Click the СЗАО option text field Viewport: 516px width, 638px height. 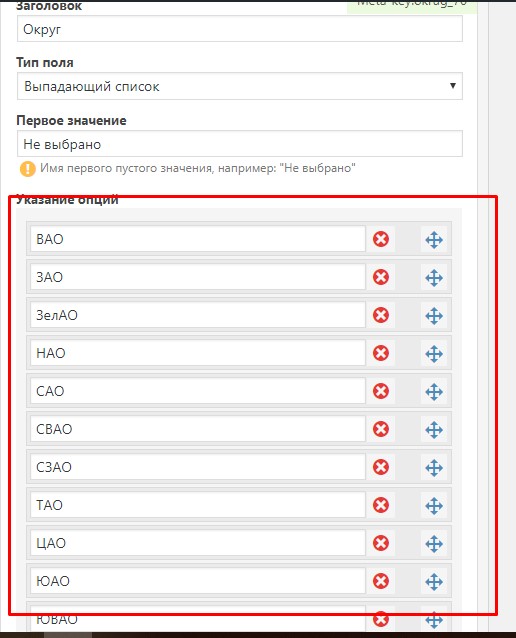coord(198,467)
